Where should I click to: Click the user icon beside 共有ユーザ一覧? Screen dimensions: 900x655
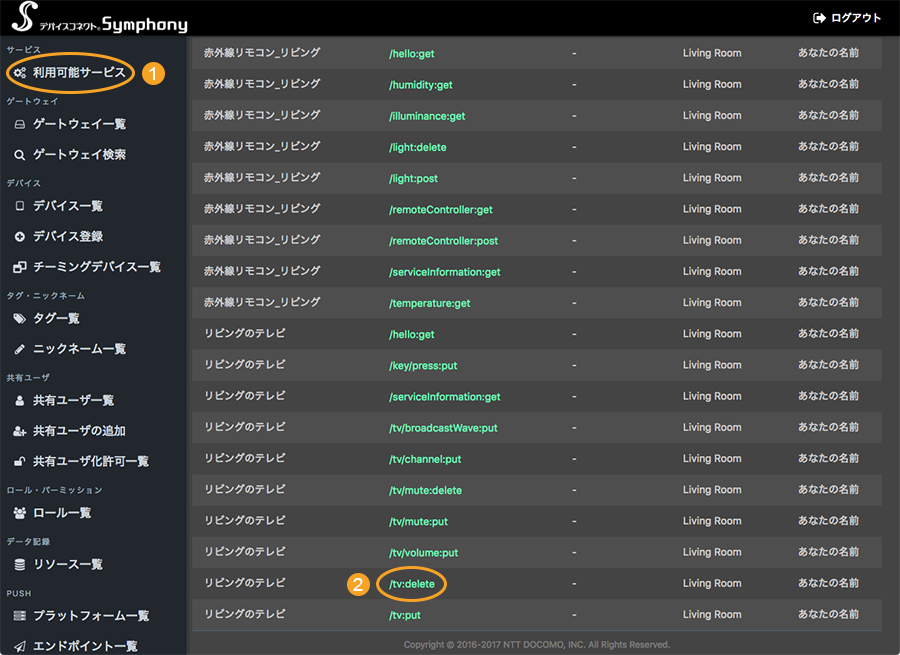coord(20,401)
